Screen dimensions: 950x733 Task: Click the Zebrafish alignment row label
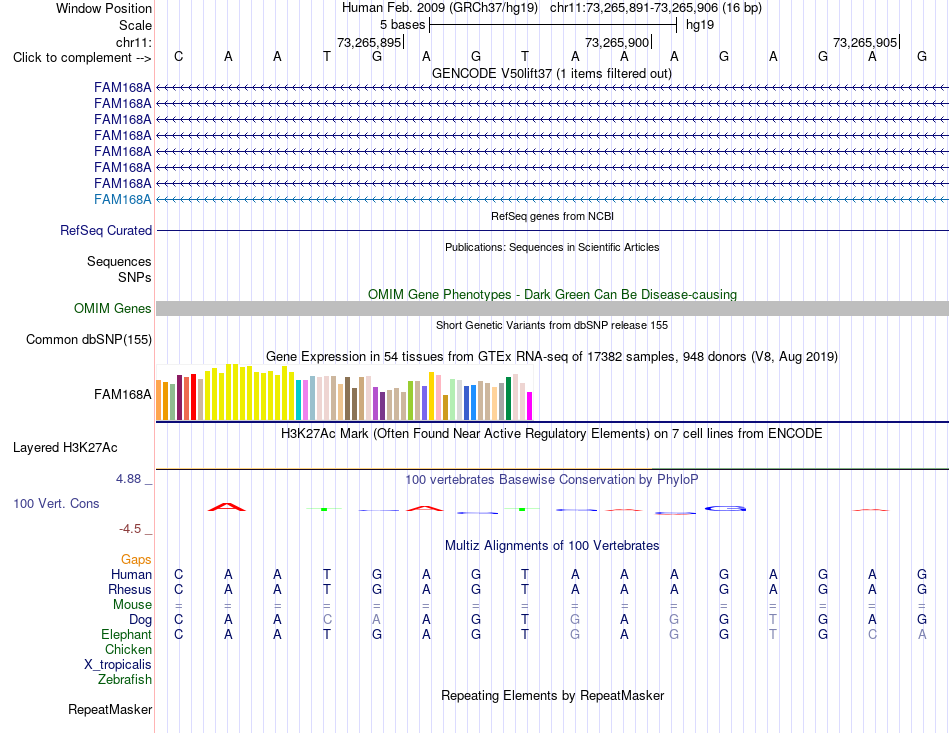point(125,680)
